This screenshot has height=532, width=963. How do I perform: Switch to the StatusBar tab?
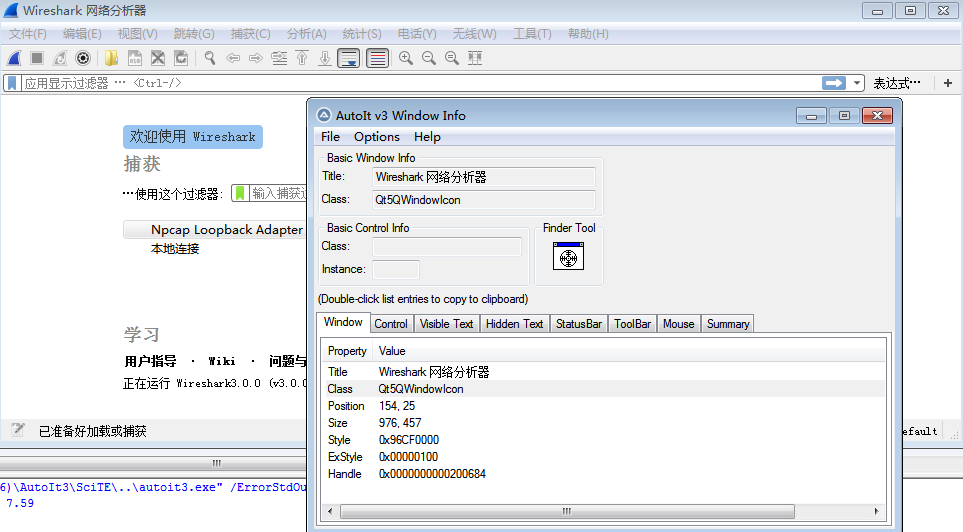click(x=579, y=324)
